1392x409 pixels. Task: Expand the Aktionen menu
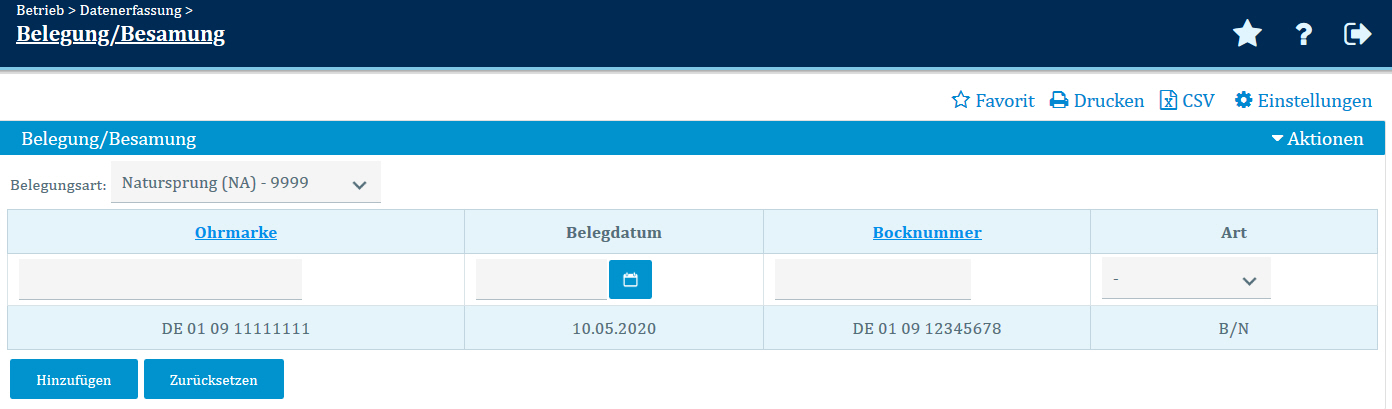1317,139
